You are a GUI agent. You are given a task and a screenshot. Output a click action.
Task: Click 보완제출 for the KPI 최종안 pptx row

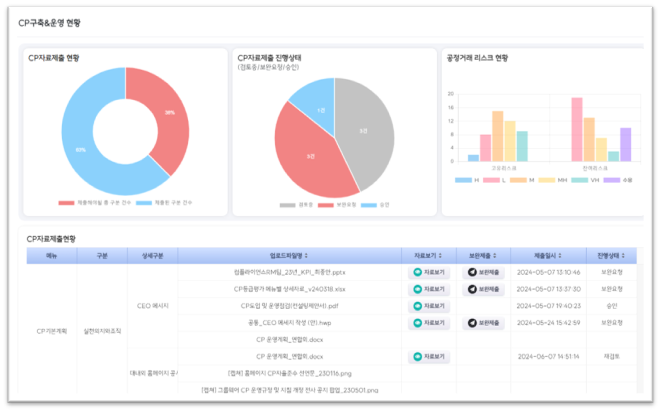(x=483, y=272)
